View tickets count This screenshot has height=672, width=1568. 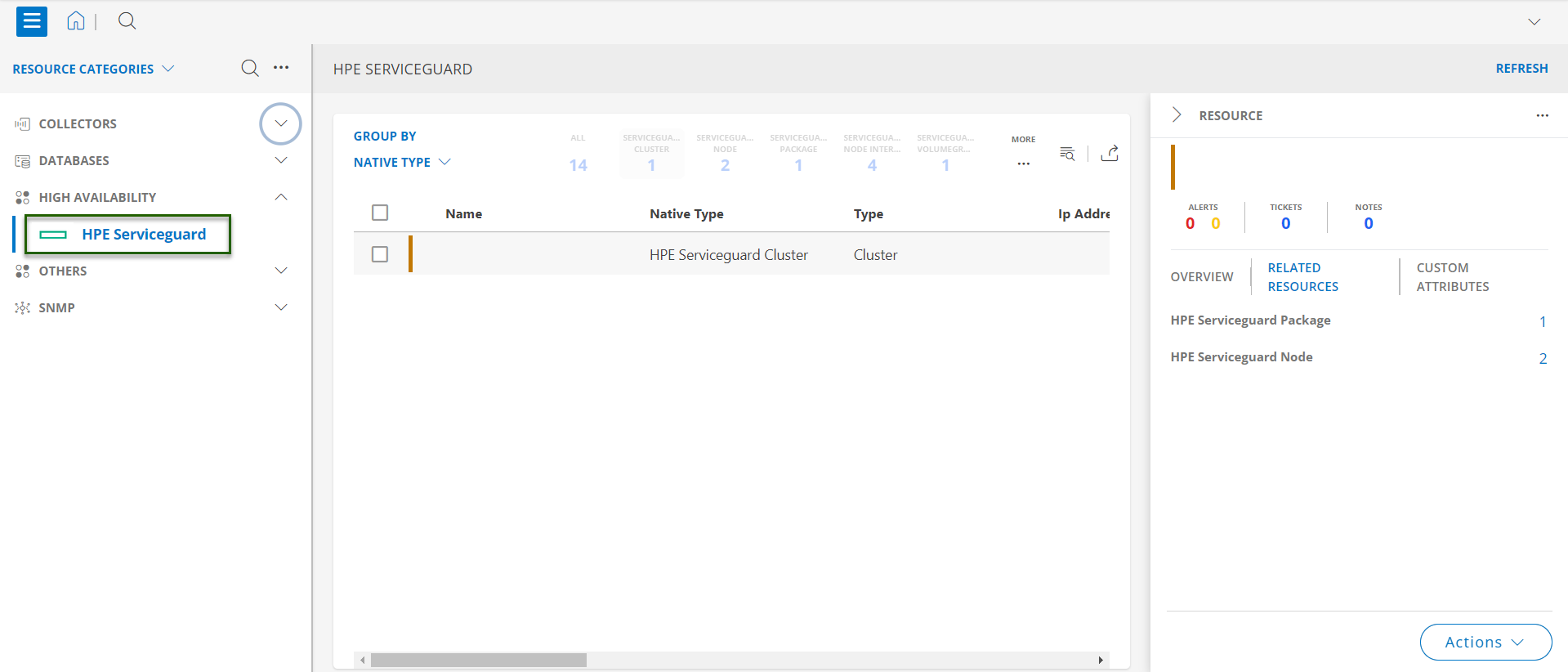[1285, 223]
